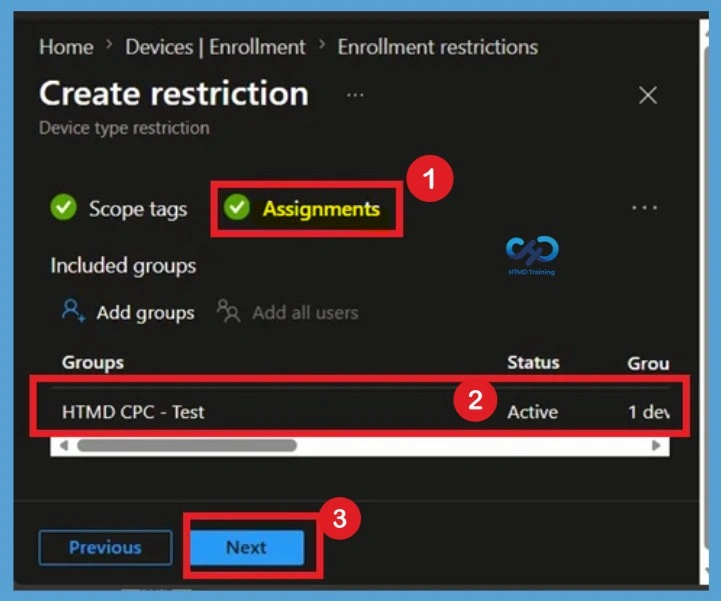Click the Add groups person icon
Viewport: 721px width, 601px height.
(73, 311)
